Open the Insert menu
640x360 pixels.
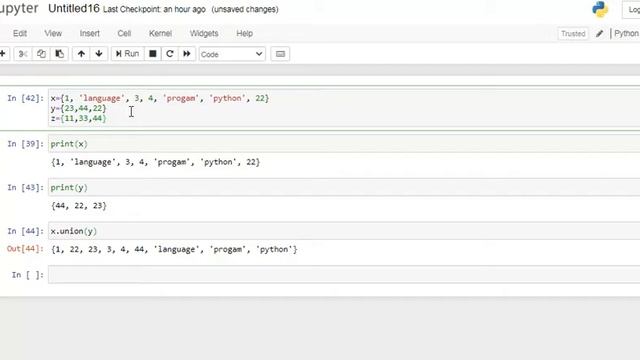pyautogui.click(x=89, y=33)
